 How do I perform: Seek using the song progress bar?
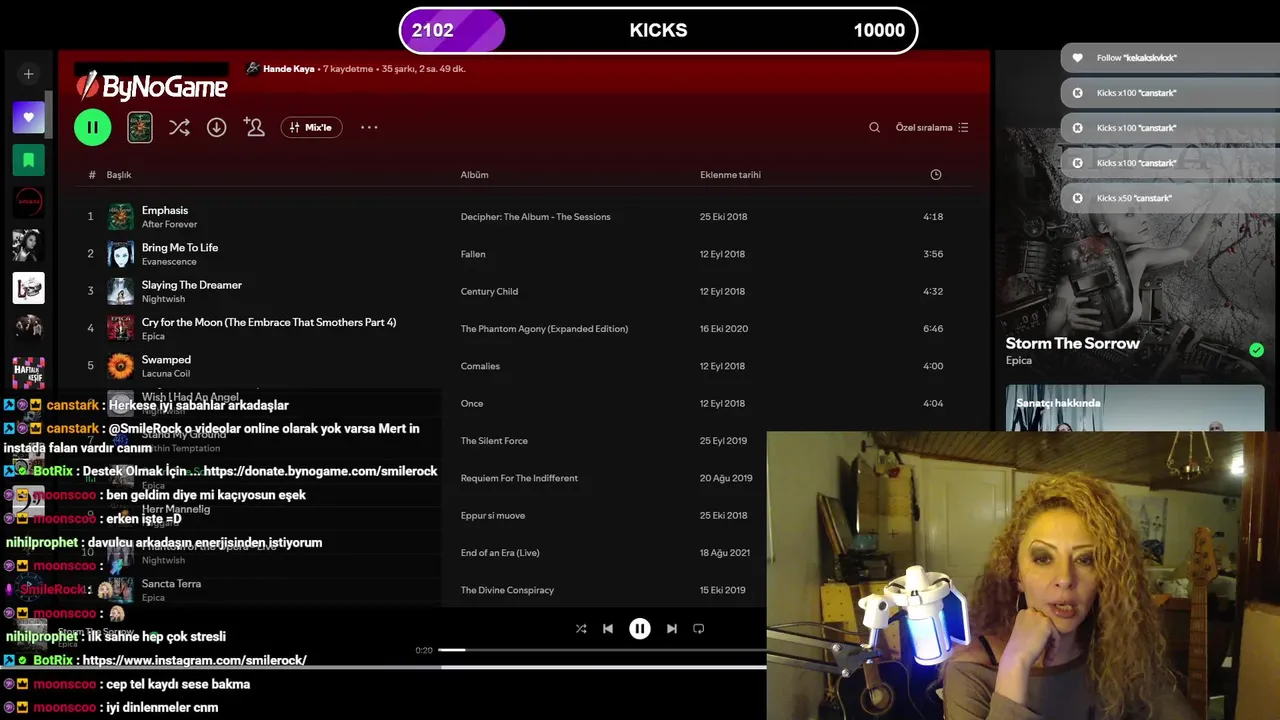point(602,650)
